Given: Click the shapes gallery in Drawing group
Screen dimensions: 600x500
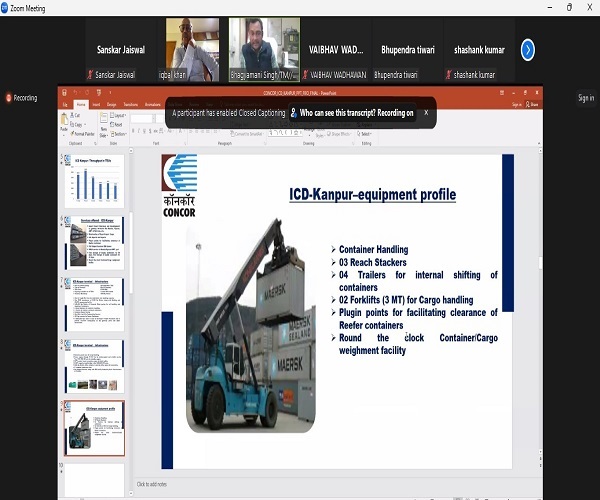Looking at the screenshot, I should coord(284,133).
